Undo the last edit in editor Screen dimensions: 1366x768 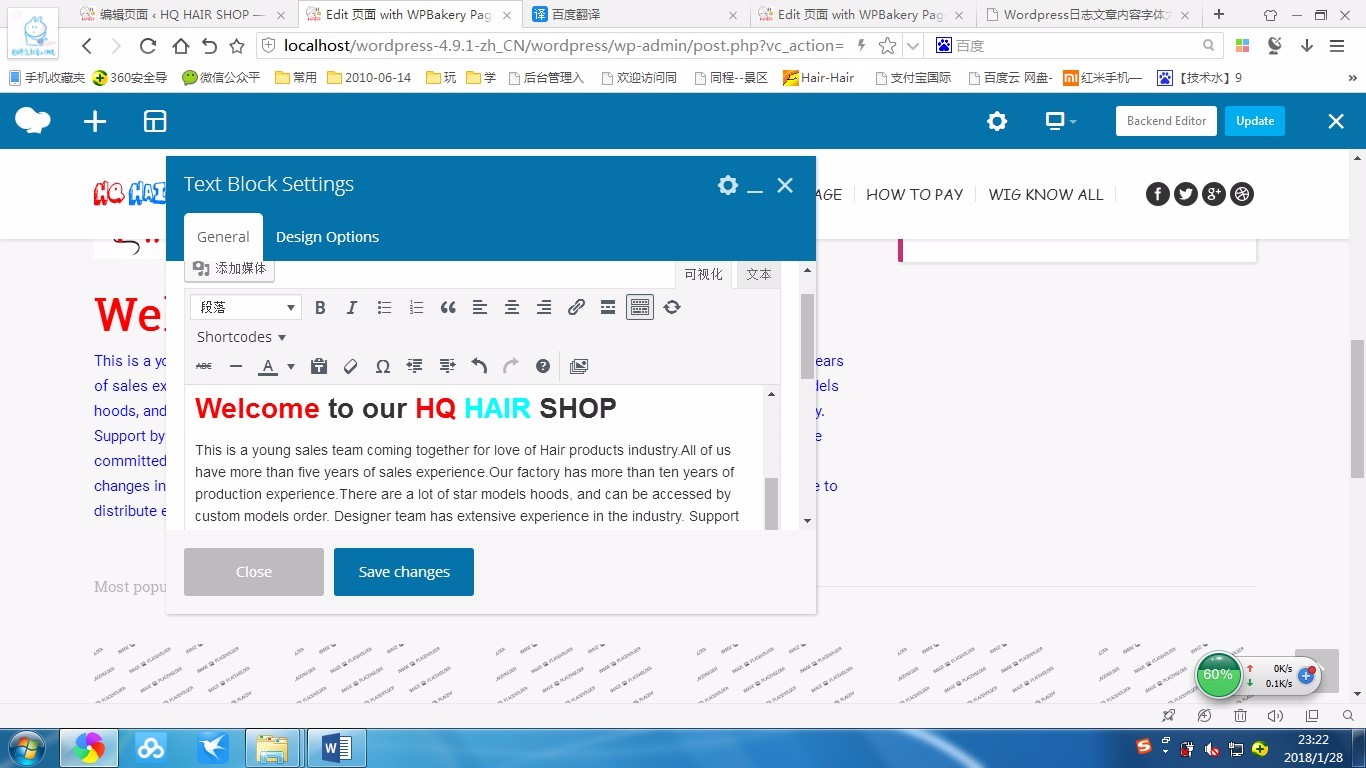click(479, 367)
